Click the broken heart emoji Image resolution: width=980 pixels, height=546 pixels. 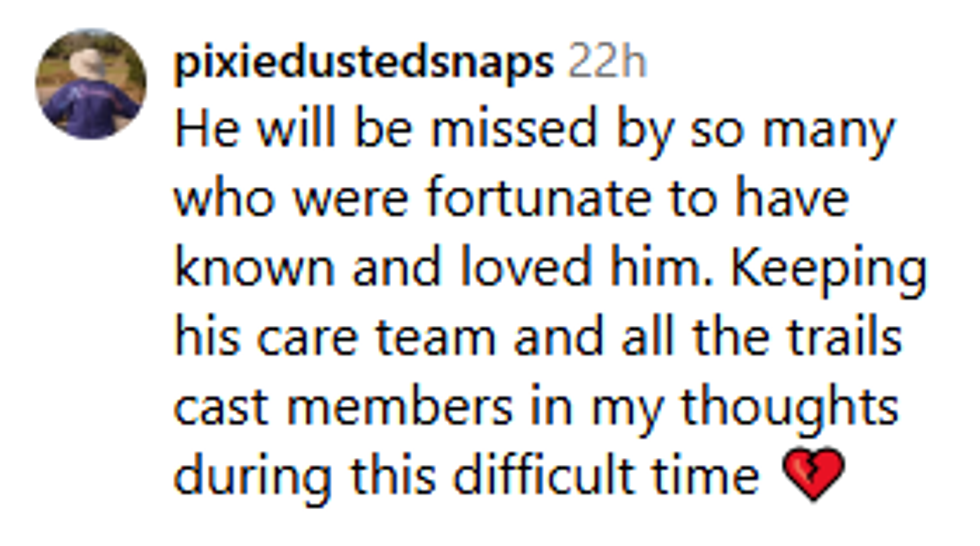(815, 473)
